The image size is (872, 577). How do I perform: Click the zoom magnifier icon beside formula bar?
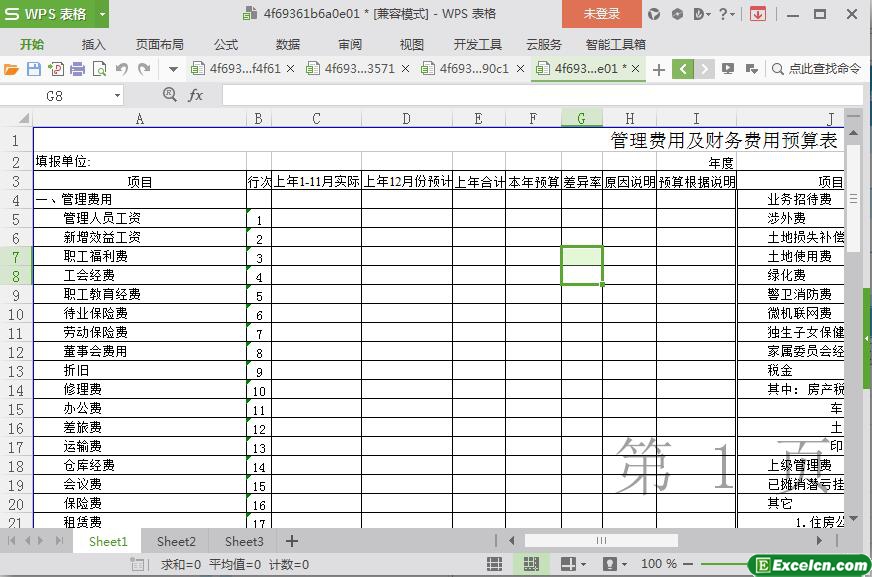click(170, 94)
